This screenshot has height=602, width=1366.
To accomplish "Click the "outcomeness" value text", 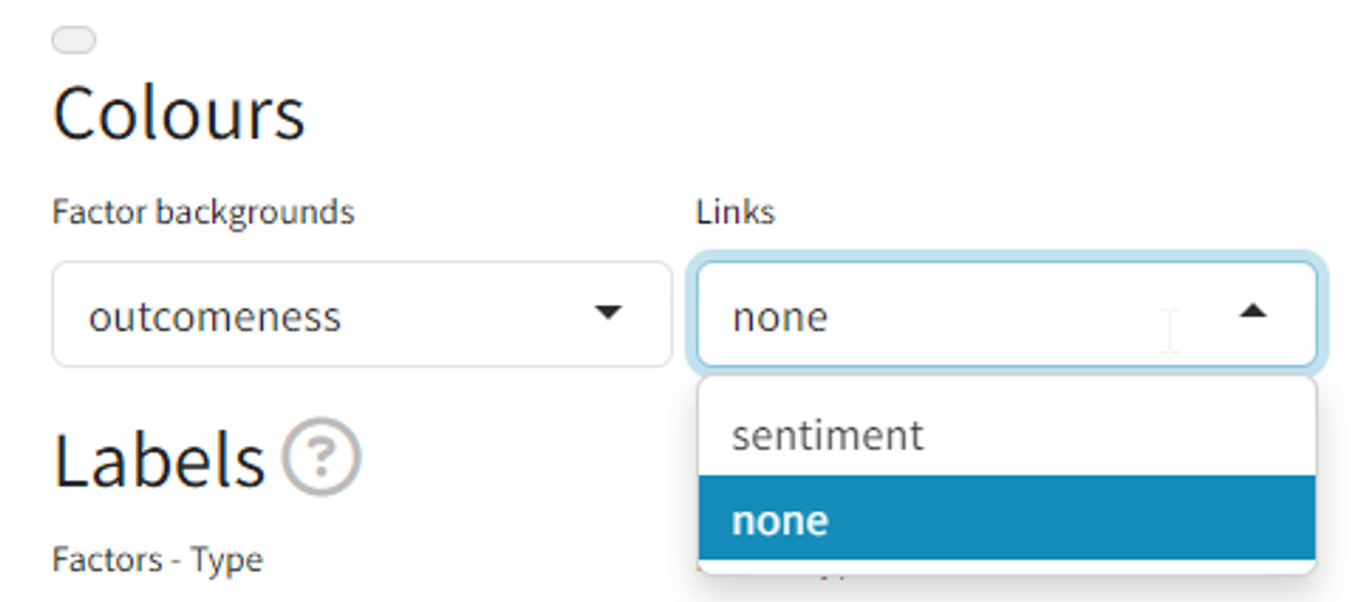I will 215,317.
